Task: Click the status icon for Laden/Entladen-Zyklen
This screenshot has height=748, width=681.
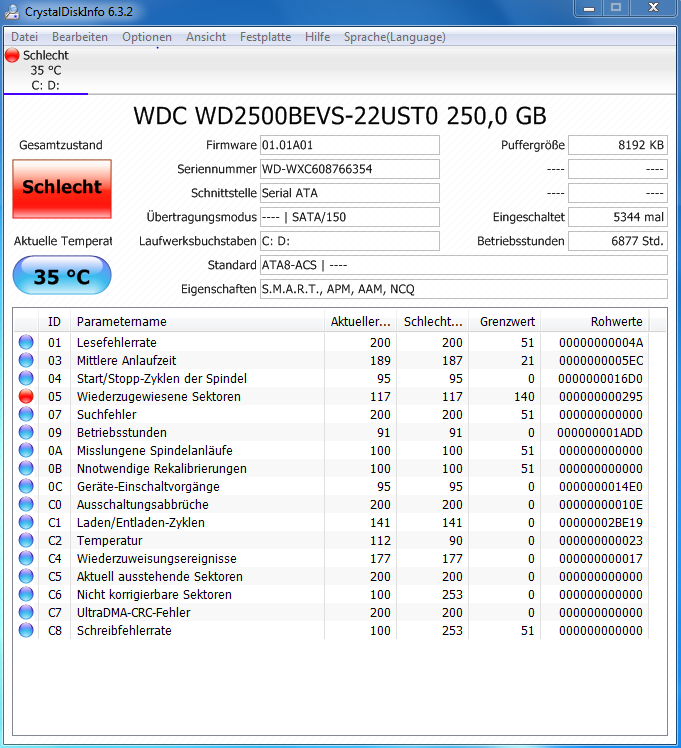Action: [x=26, y=522]
